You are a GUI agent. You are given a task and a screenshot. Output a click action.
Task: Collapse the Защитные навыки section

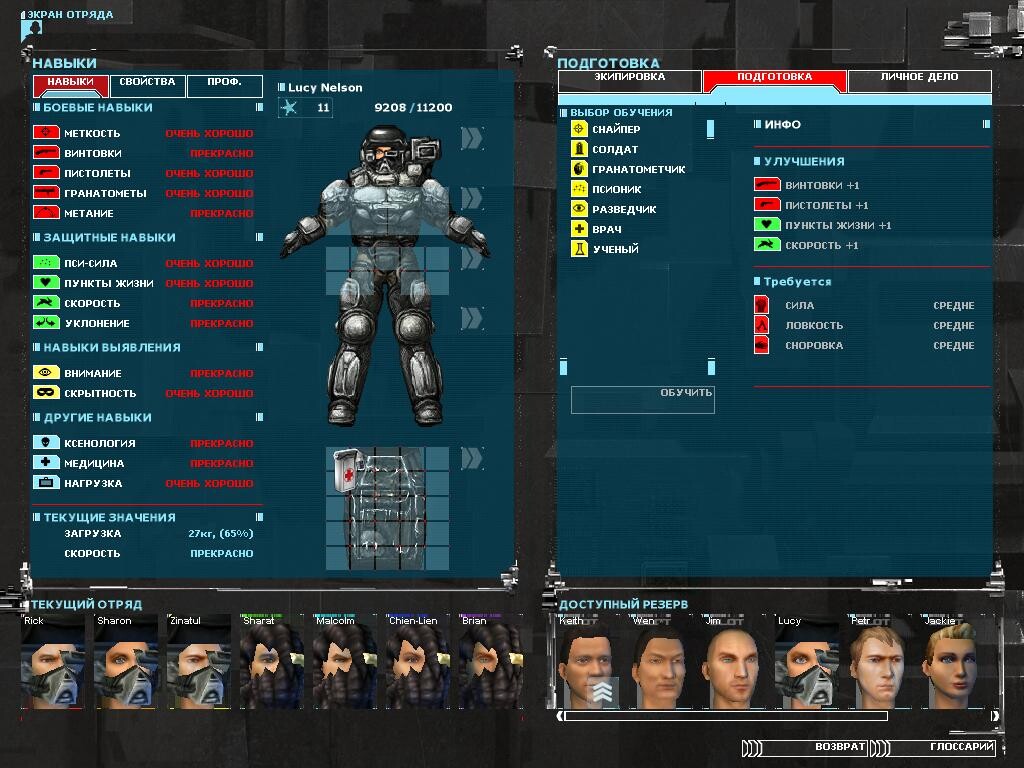pyautogui.click(x=259, y=237)
